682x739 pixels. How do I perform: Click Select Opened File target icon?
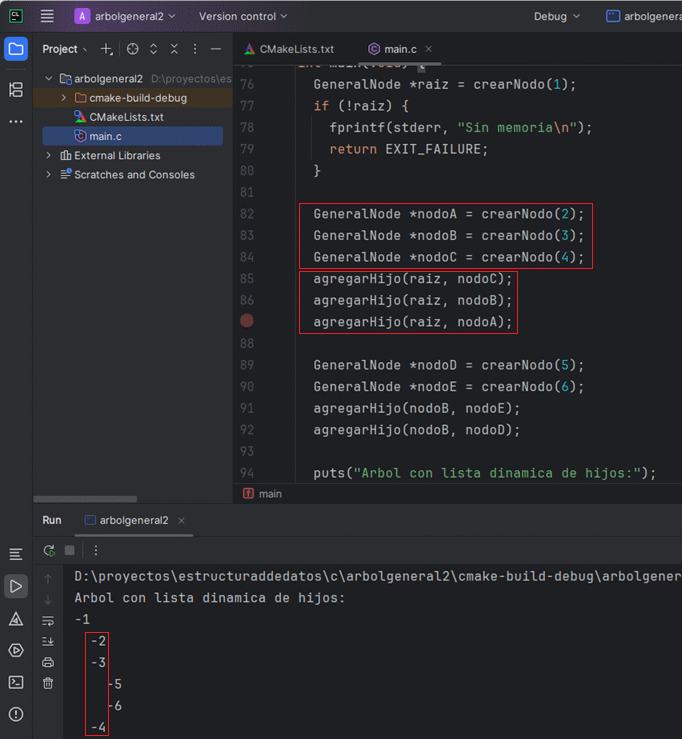pyautogui.click(x=132, y=49)
